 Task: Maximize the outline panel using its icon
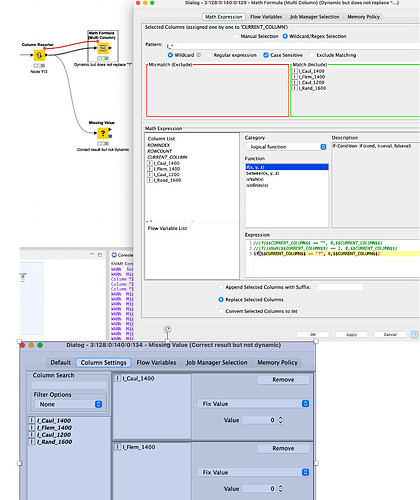(x=100, y=255)
